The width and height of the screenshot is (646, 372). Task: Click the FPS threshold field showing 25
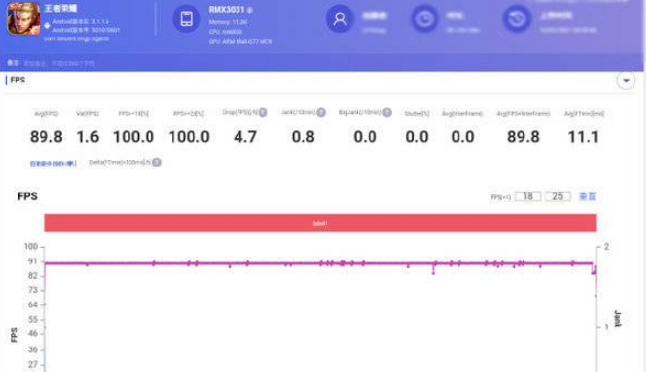(x=557, y=197)
